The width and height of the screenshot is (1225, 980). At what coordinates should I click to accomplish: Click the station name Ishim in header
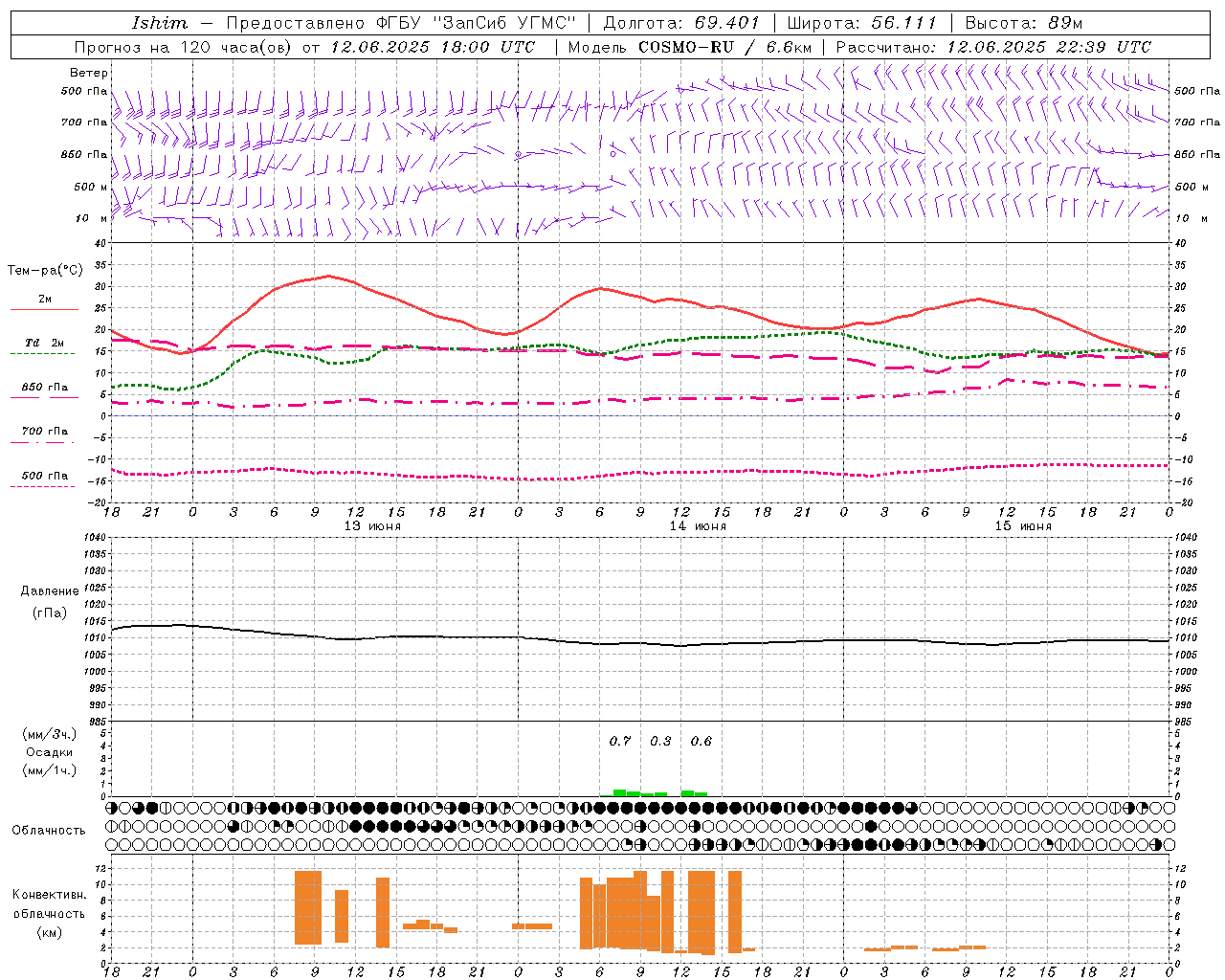point(160,23)
